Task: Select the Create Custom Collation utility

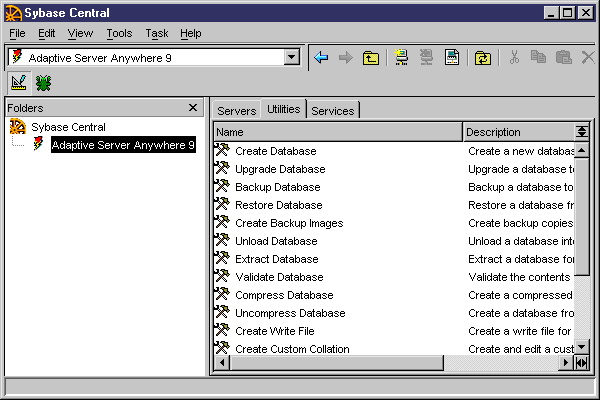Action: [x=292, y=349]
